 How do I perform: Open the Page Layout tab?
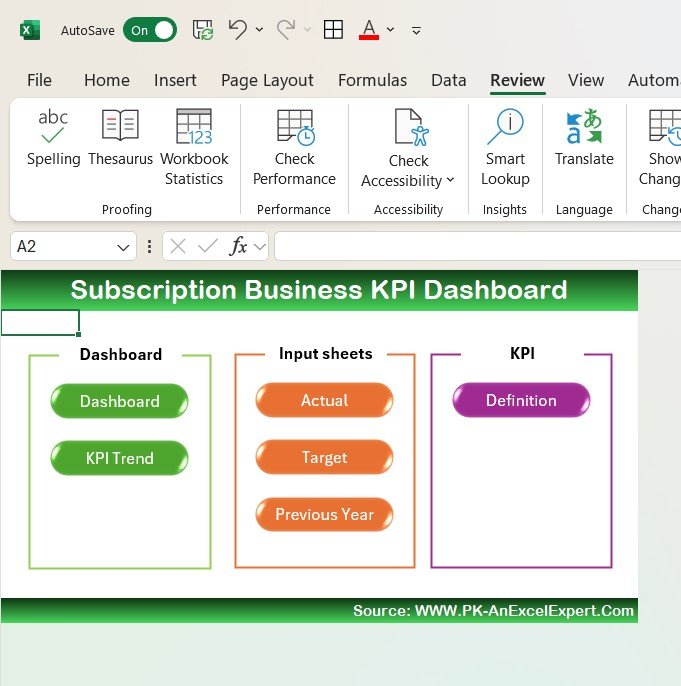coord(267,80)
